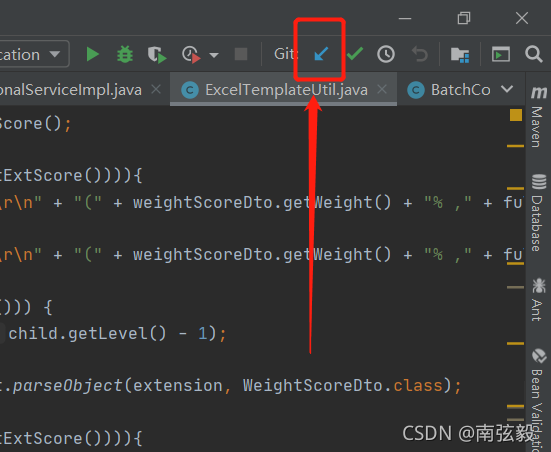Screen dimensions: 551x452
Task: Close the ExcelTemplateUtil.java tab
Action: tap(382, 89)
